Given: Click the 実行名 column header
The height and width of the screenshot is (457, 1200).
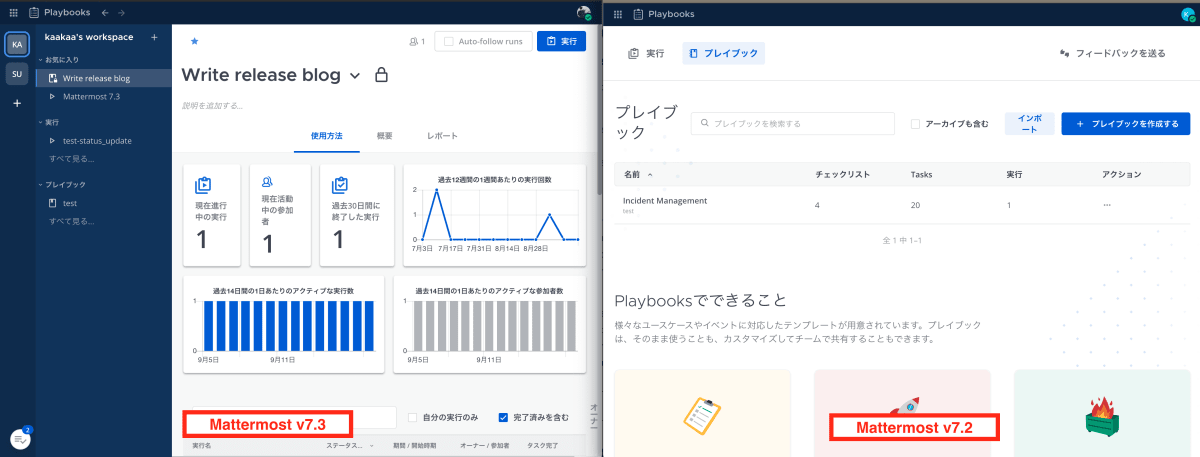Looking at the screenshot, I should (x=202, y=445).
